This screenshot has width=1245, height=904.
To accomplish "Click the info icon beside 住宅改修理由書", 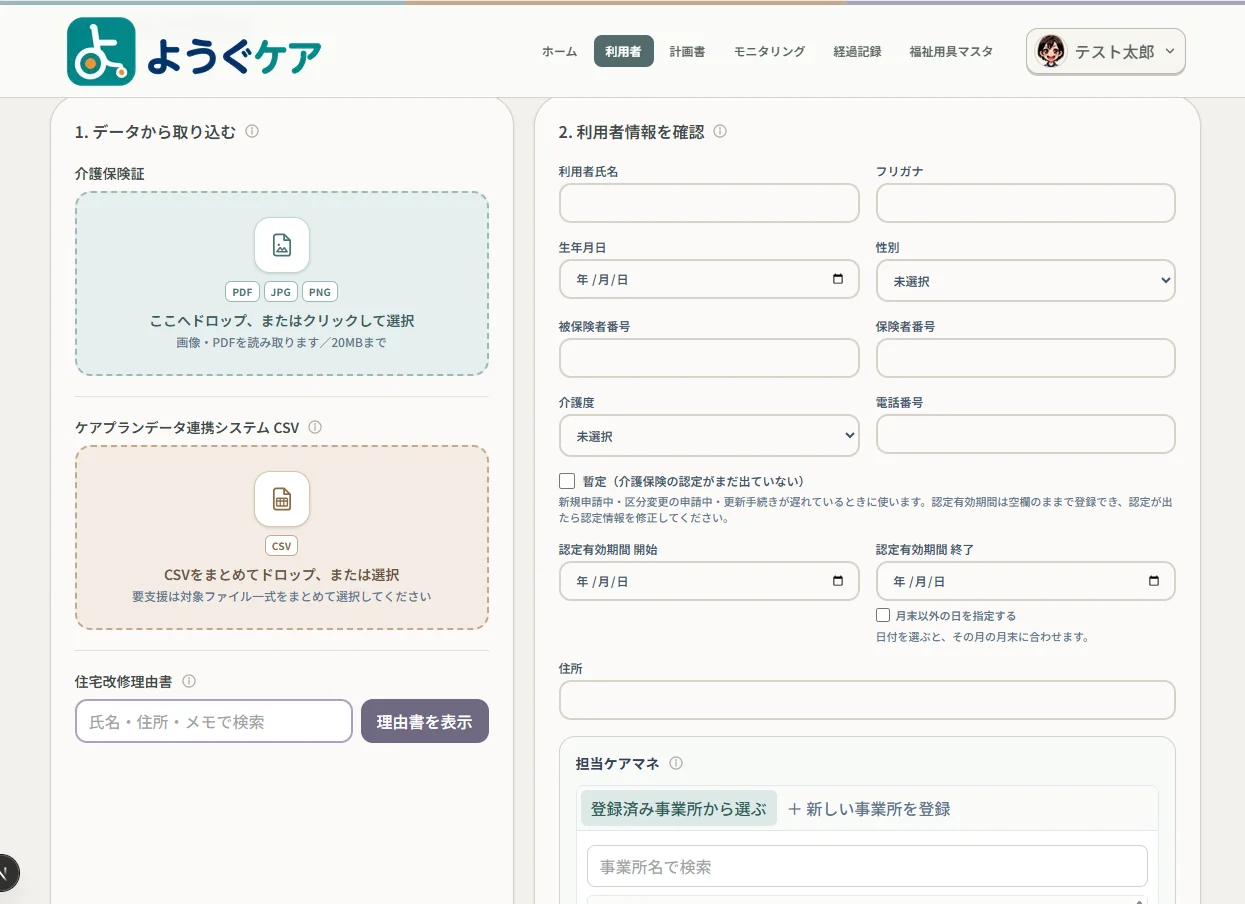I will [189, 681].
